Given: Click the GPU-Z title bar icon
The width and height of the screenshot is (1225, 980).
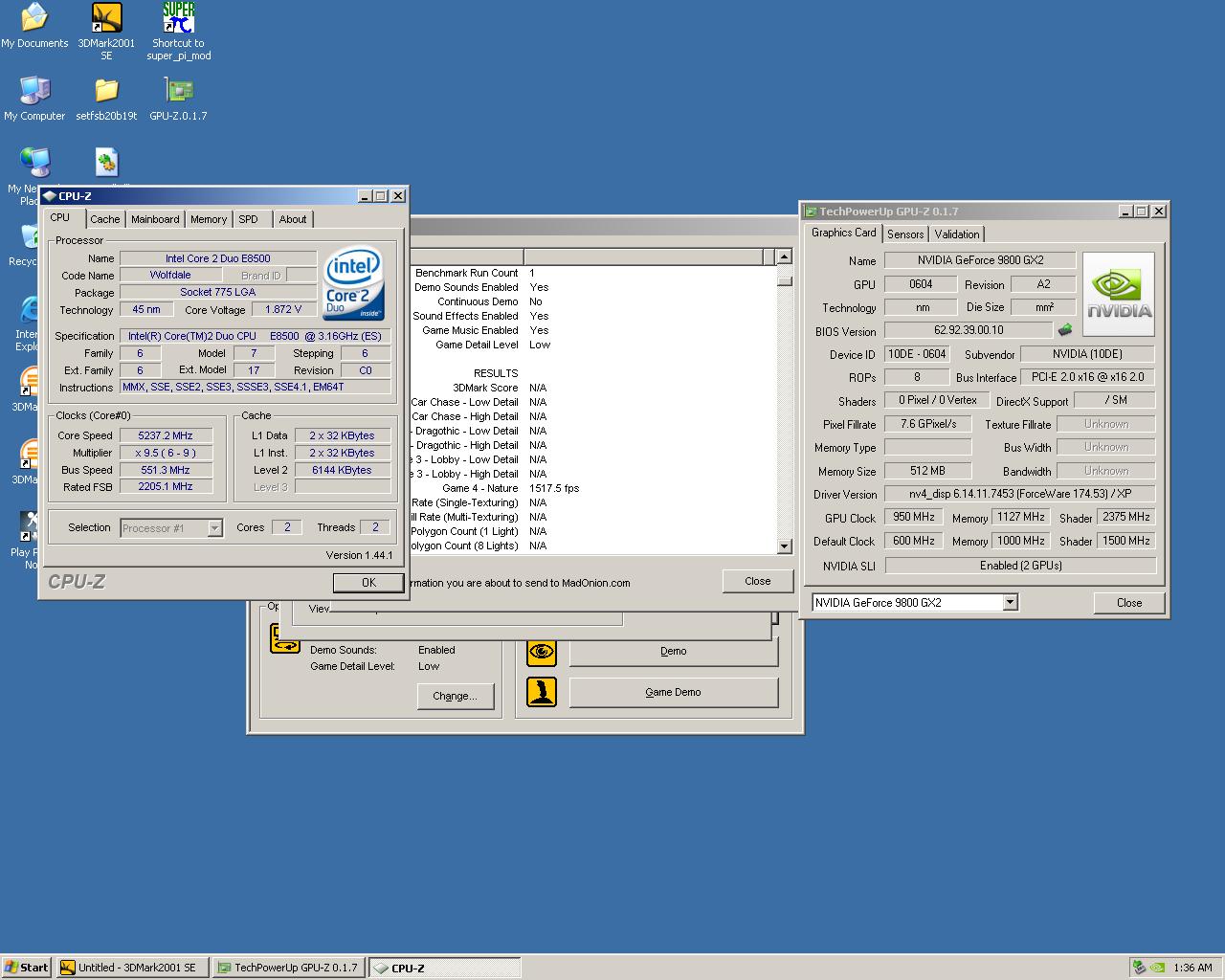Looking at the screenshot, I should [x=811, y=212].
